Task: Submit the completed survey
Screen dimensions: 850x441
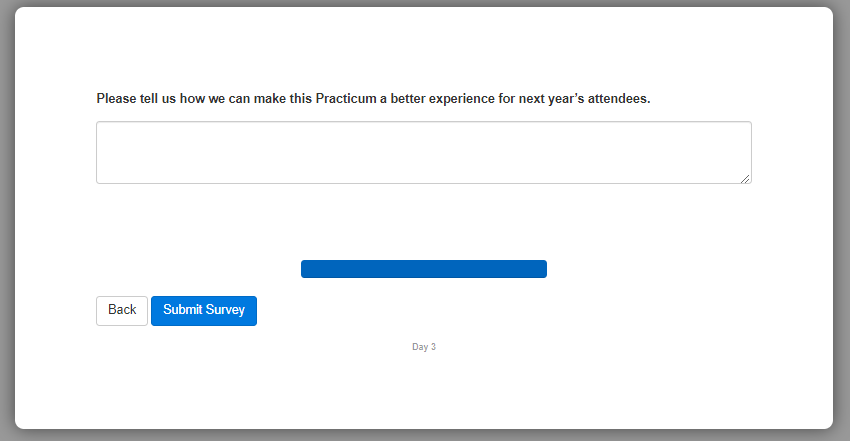Action: pyautogui.click(x=204, y=311)
